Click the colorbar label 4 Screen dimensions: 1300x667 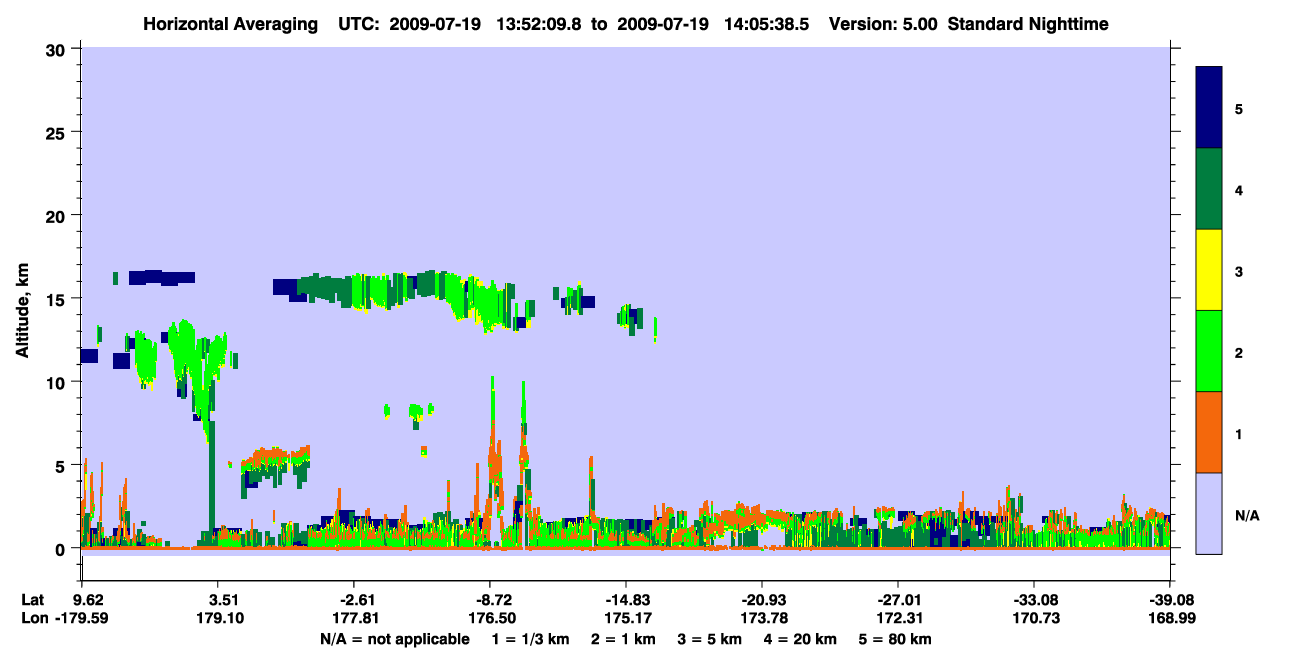pyautogui.click(x=1239, y=190)
